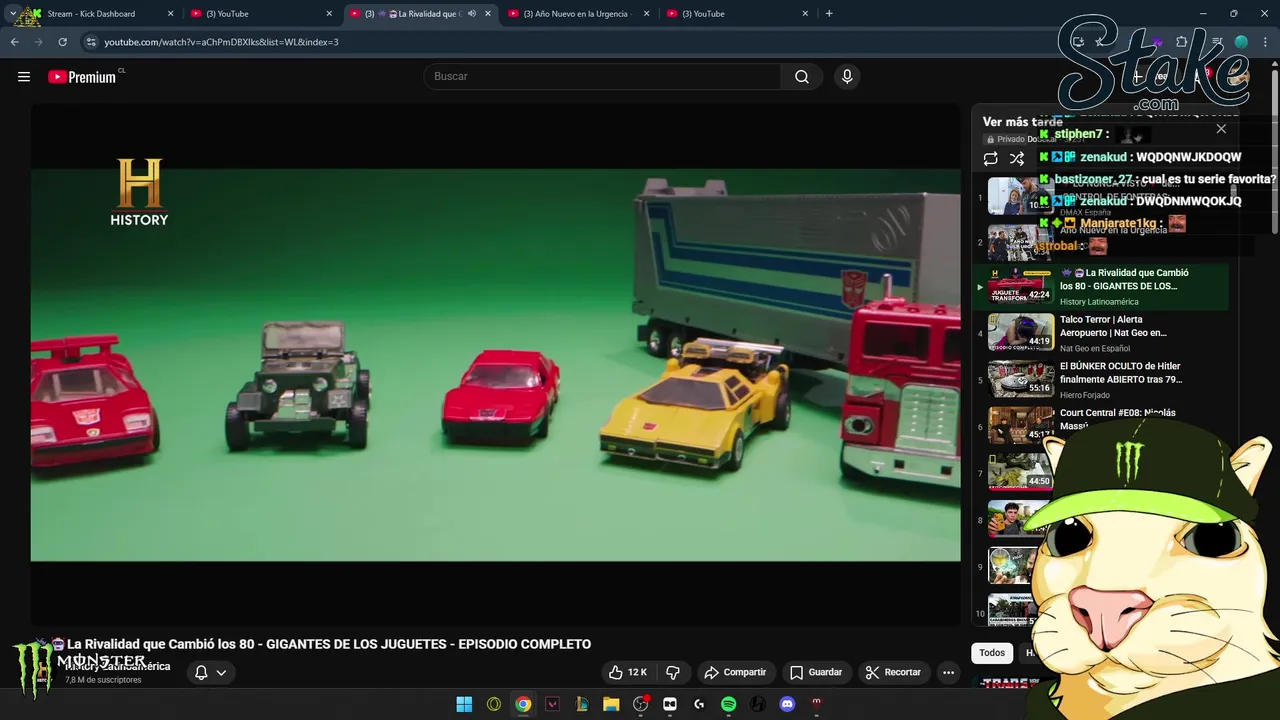Open Opera GX from the taskbar
Viewport: 1280px width, 720px height.
pos(494,704)
